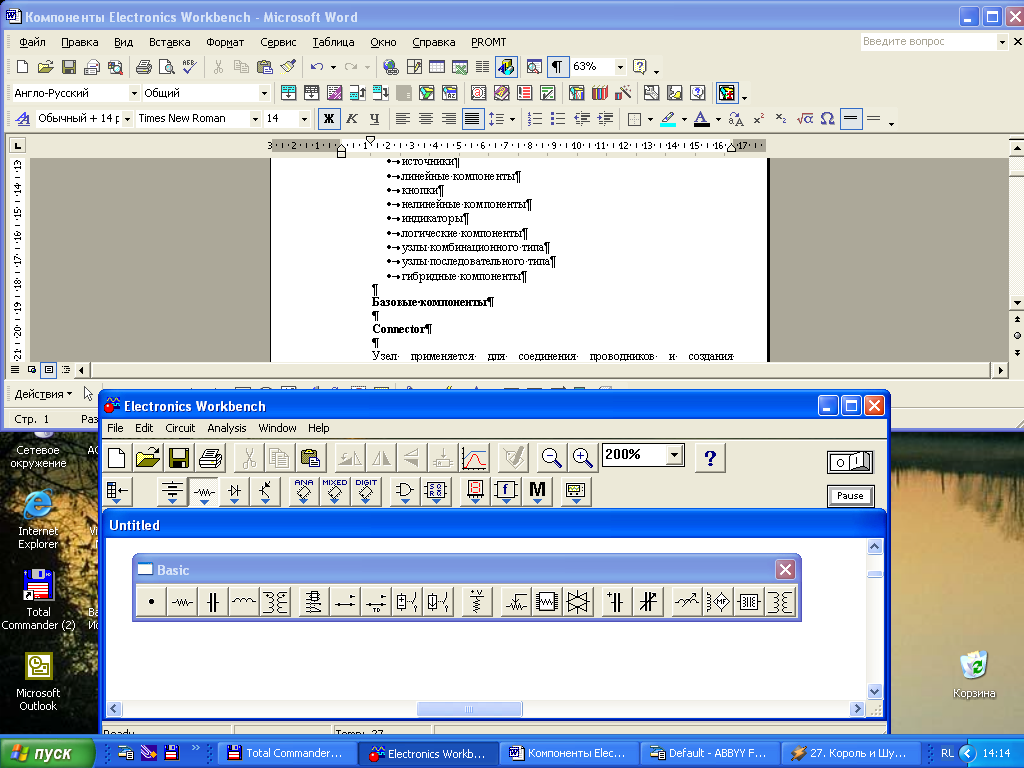
Task: Switch to Total Commander taskbar button
Action: [285, 753]
